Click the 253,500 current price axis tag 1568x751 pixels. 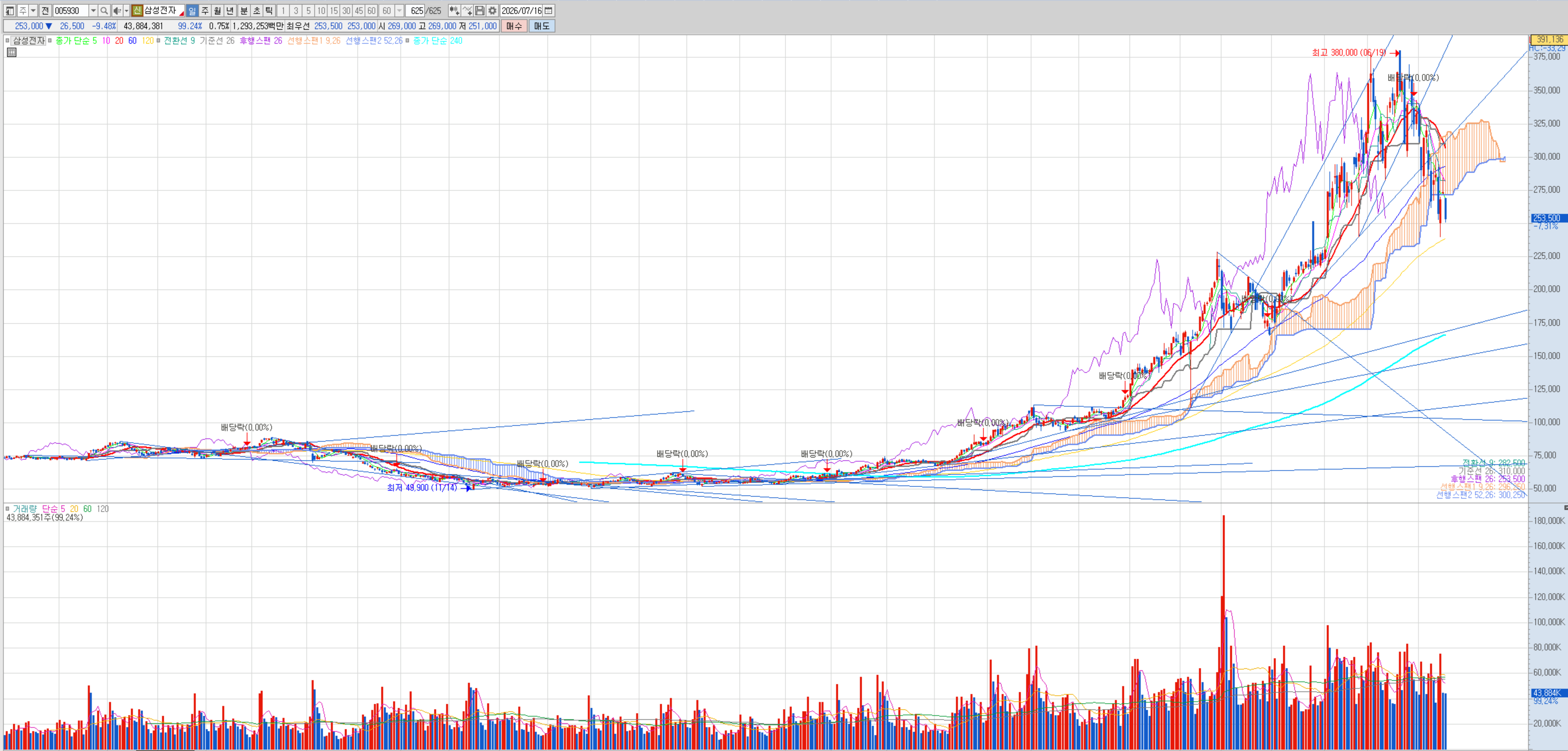click(x=1549, y=218)
